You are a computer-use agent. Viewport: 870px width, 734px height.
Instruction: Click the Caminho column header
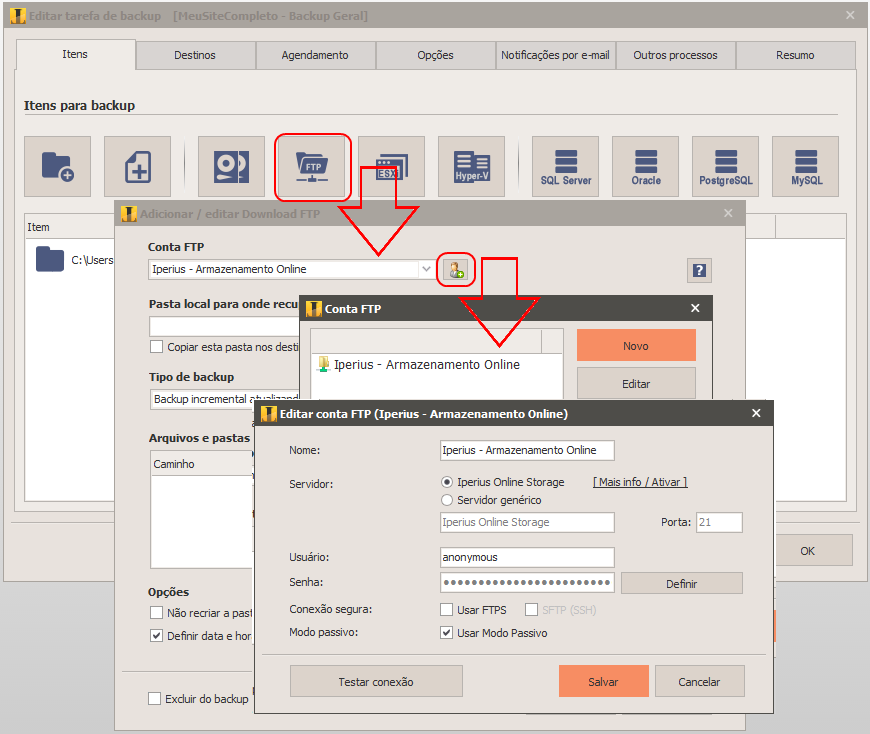tap(202, 464)
